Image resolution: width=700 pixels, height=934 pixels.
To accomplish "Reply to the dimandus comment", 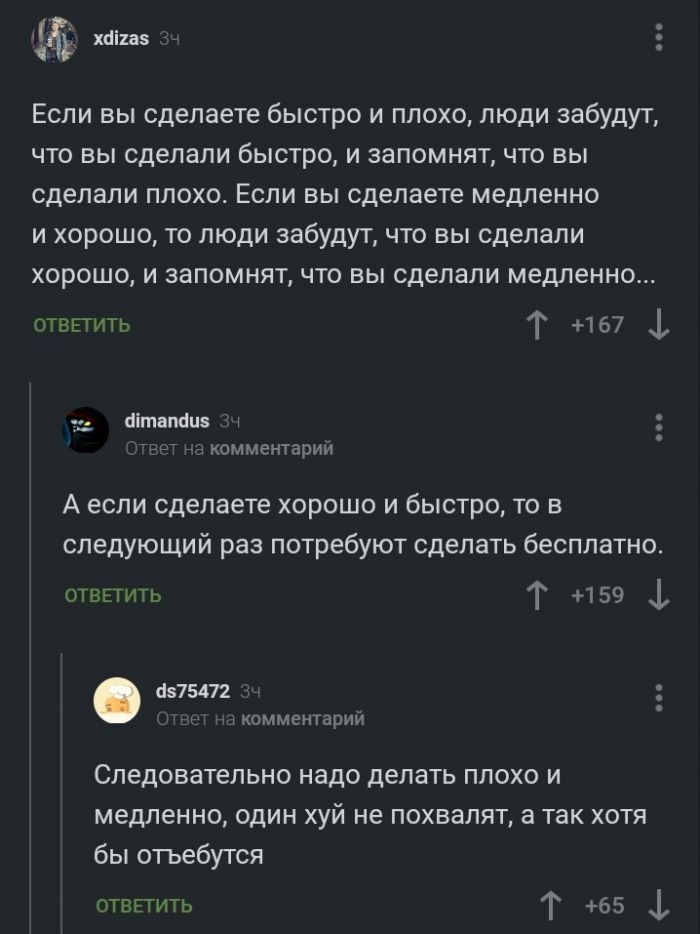I will coord(113,596).
